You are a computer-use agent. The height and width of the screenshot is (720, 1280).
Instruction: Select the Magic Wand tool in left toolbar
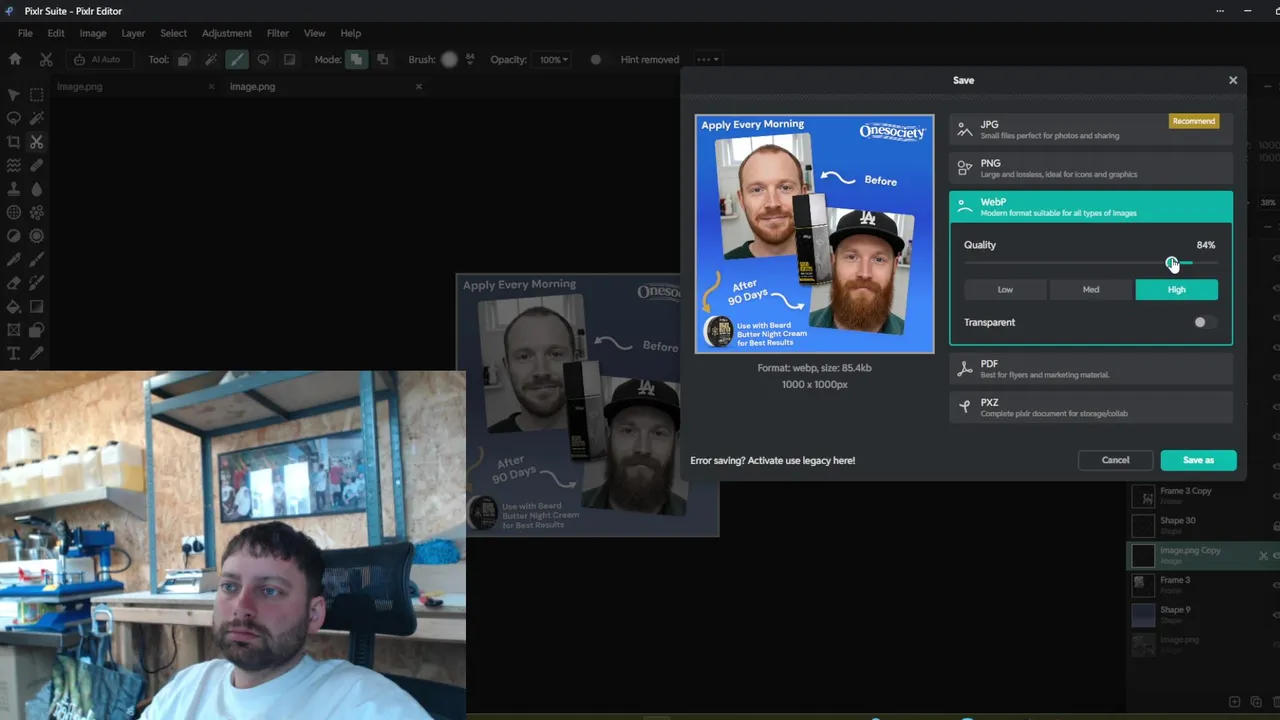tap(36, 118)
